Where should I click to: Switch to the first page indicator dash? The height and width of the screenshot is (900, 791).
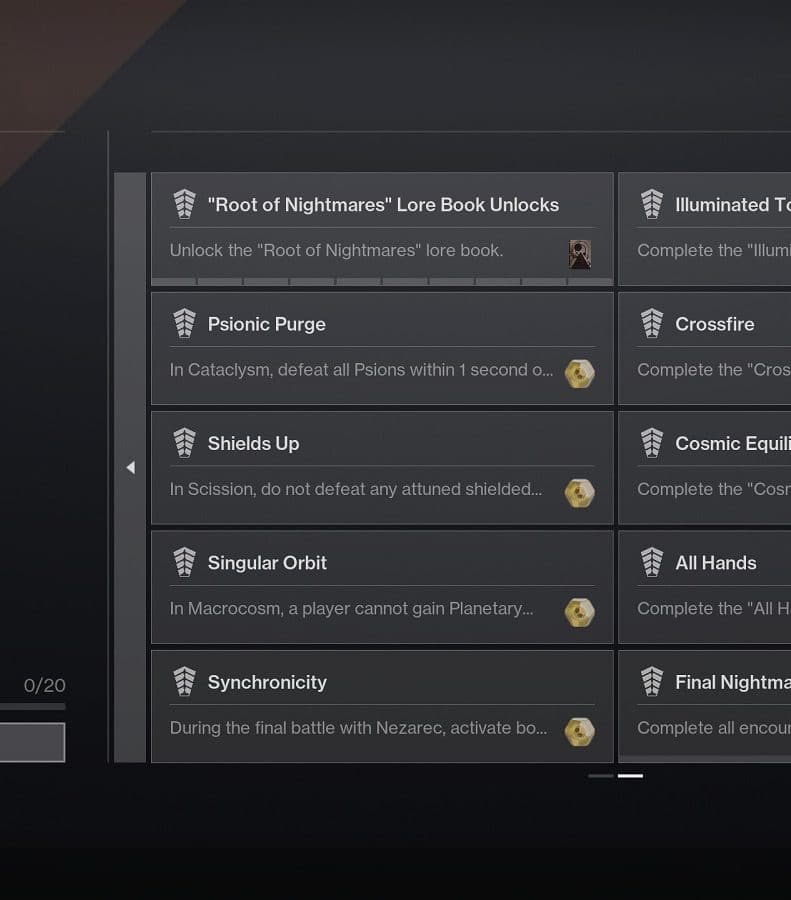click(601, 776)
